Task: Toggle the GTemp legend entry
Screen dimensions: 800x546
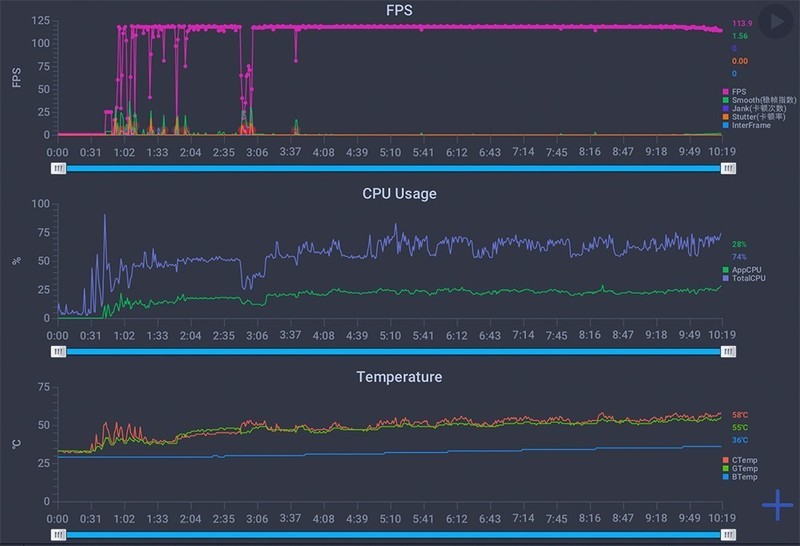Action: [x=740, y=468]
